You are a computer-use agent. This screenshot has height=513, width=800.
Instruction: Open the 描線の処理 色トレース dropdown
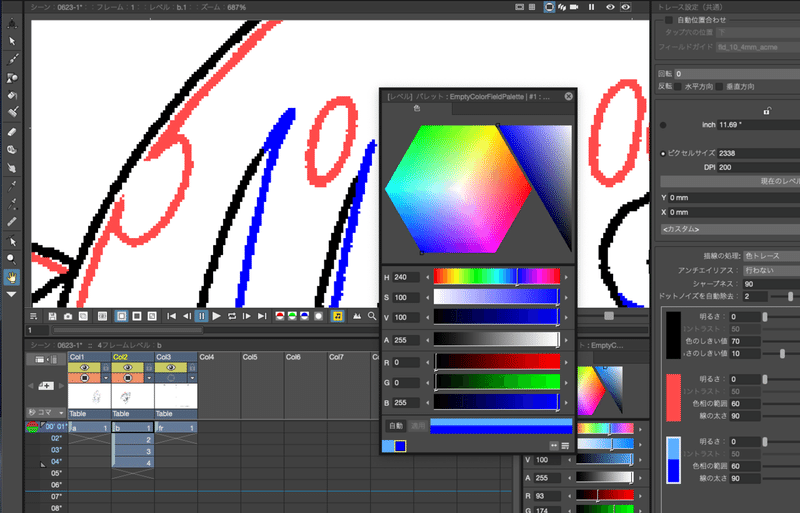[x=771, y=256]
